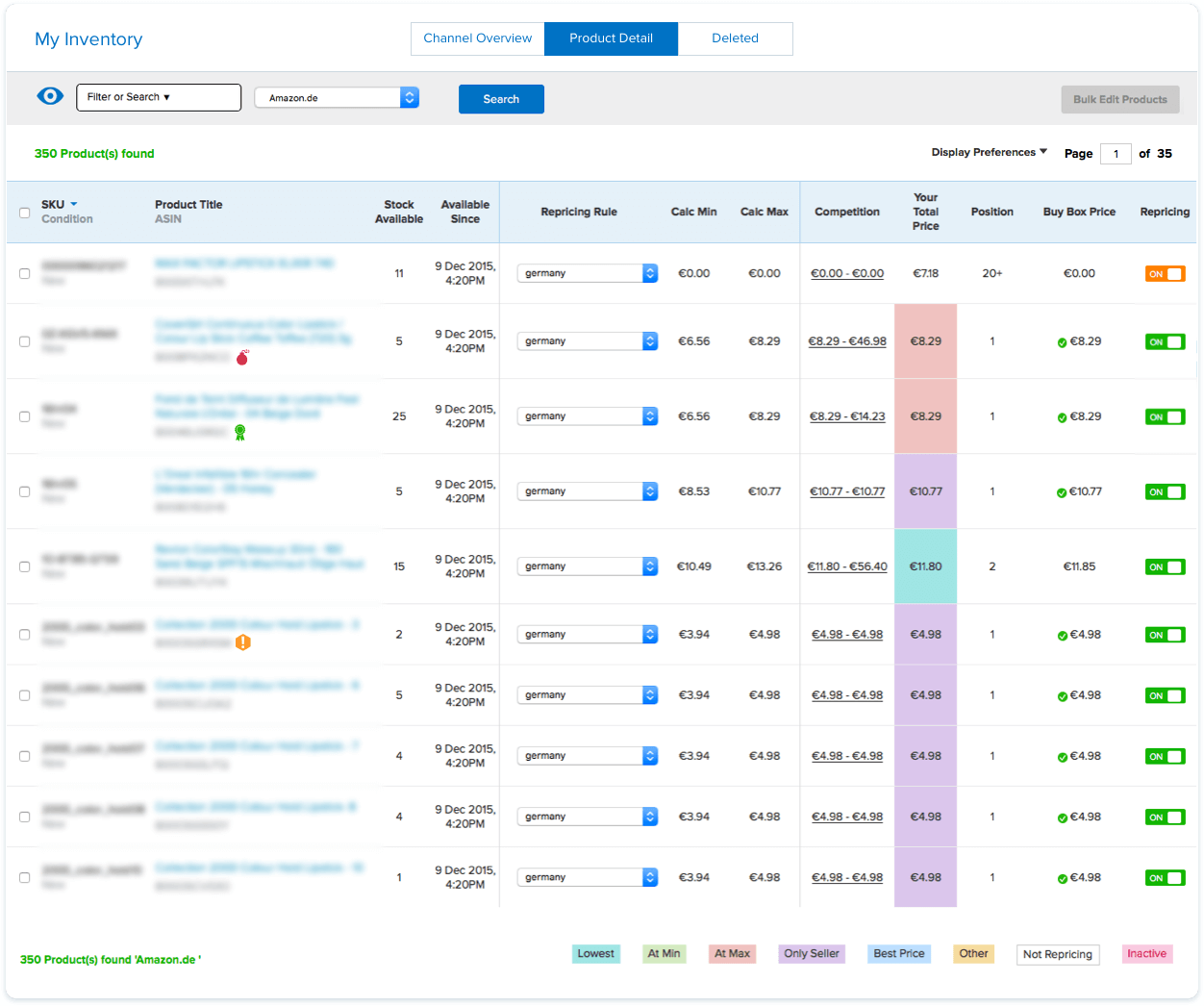This screenshot has height=1006, width=1204.
Task: Tick the checkbox for the row with 1 in stock
Action: click(x=25, y=877)
